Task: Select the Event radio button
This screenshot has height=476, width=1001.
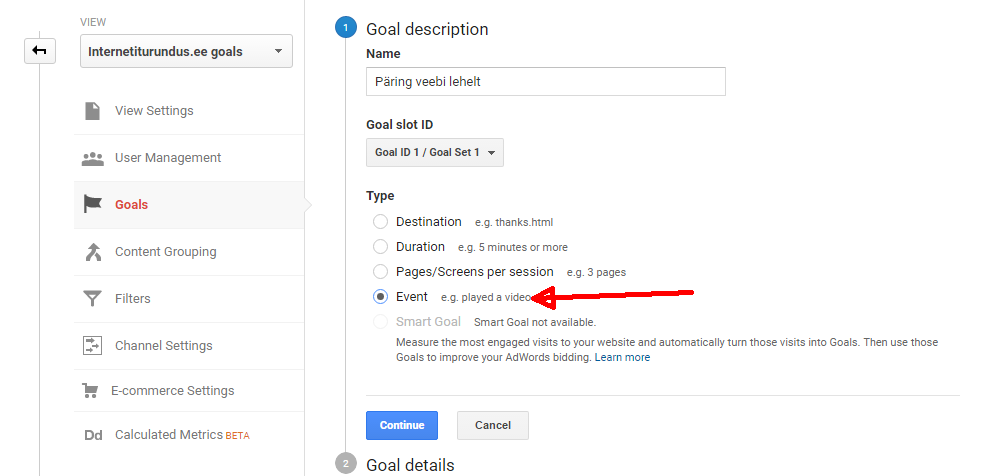Action: pos(380,297)
